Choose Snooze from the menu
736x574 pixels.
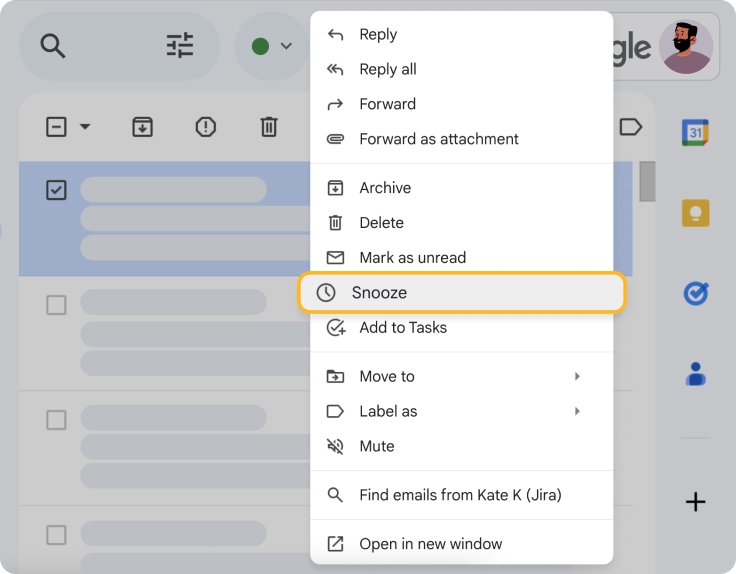pyautogui.click(x=462, y=292)
